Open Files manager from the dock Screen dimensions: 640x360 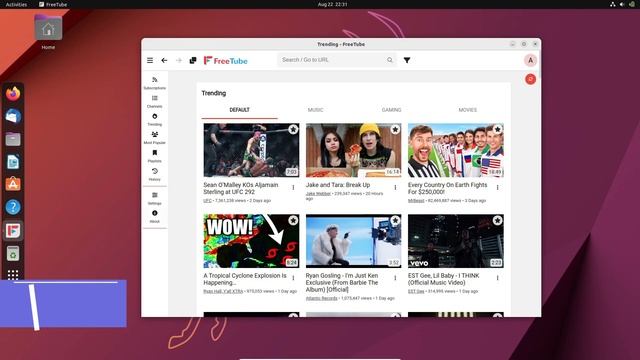[x=13, y=139]
